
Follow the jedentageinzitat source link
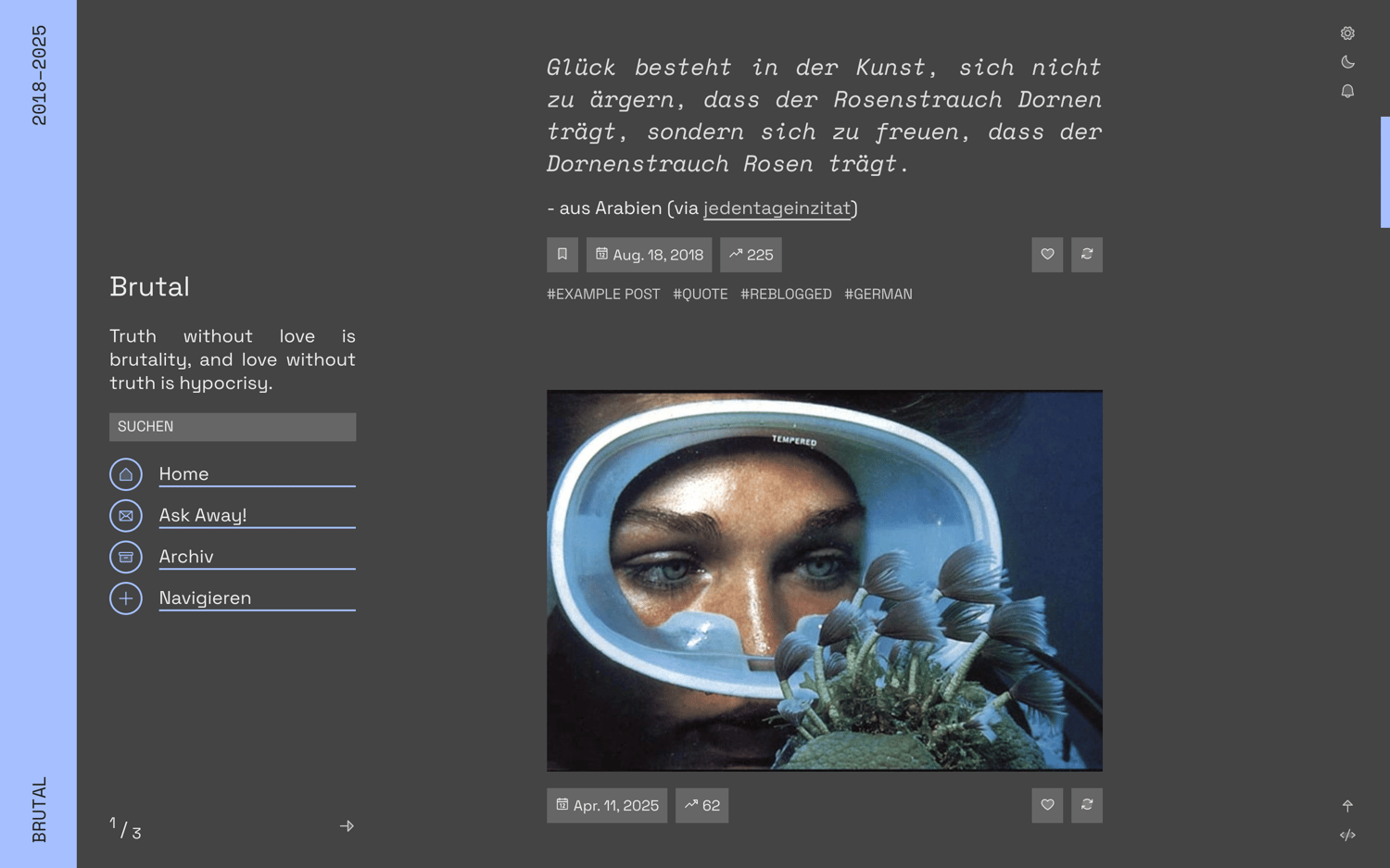[777, 208]
